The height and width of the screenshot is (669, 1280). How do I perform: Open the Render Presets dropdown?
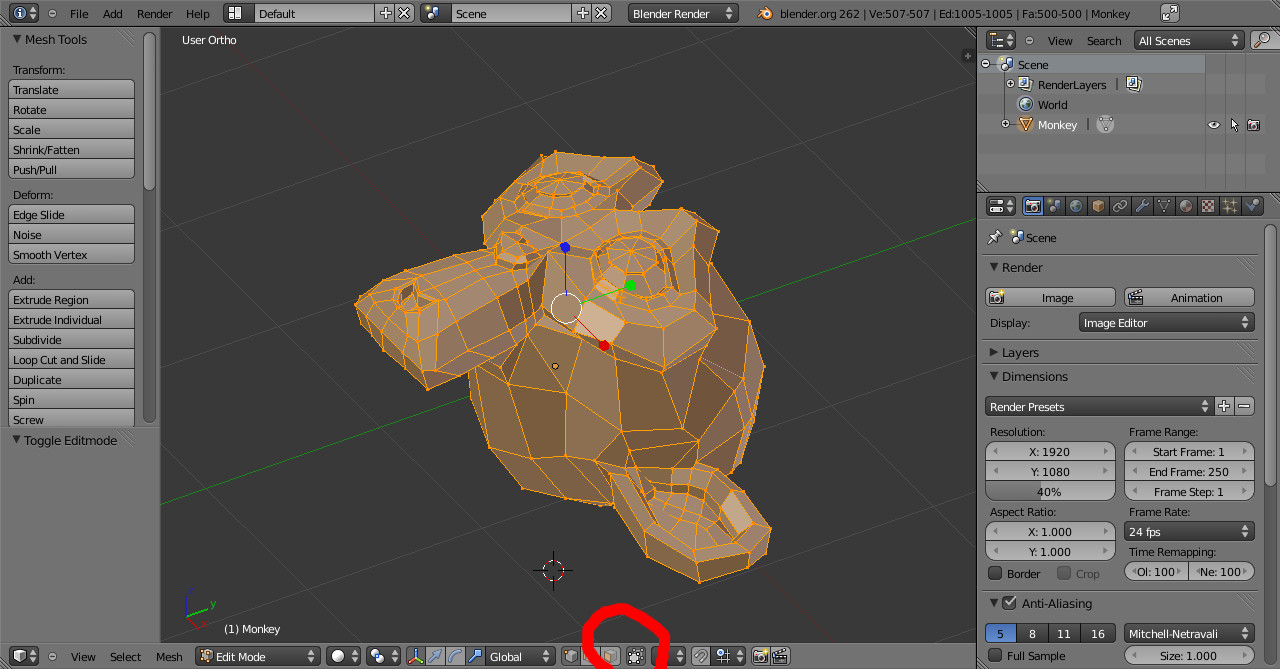[1098, 406]
